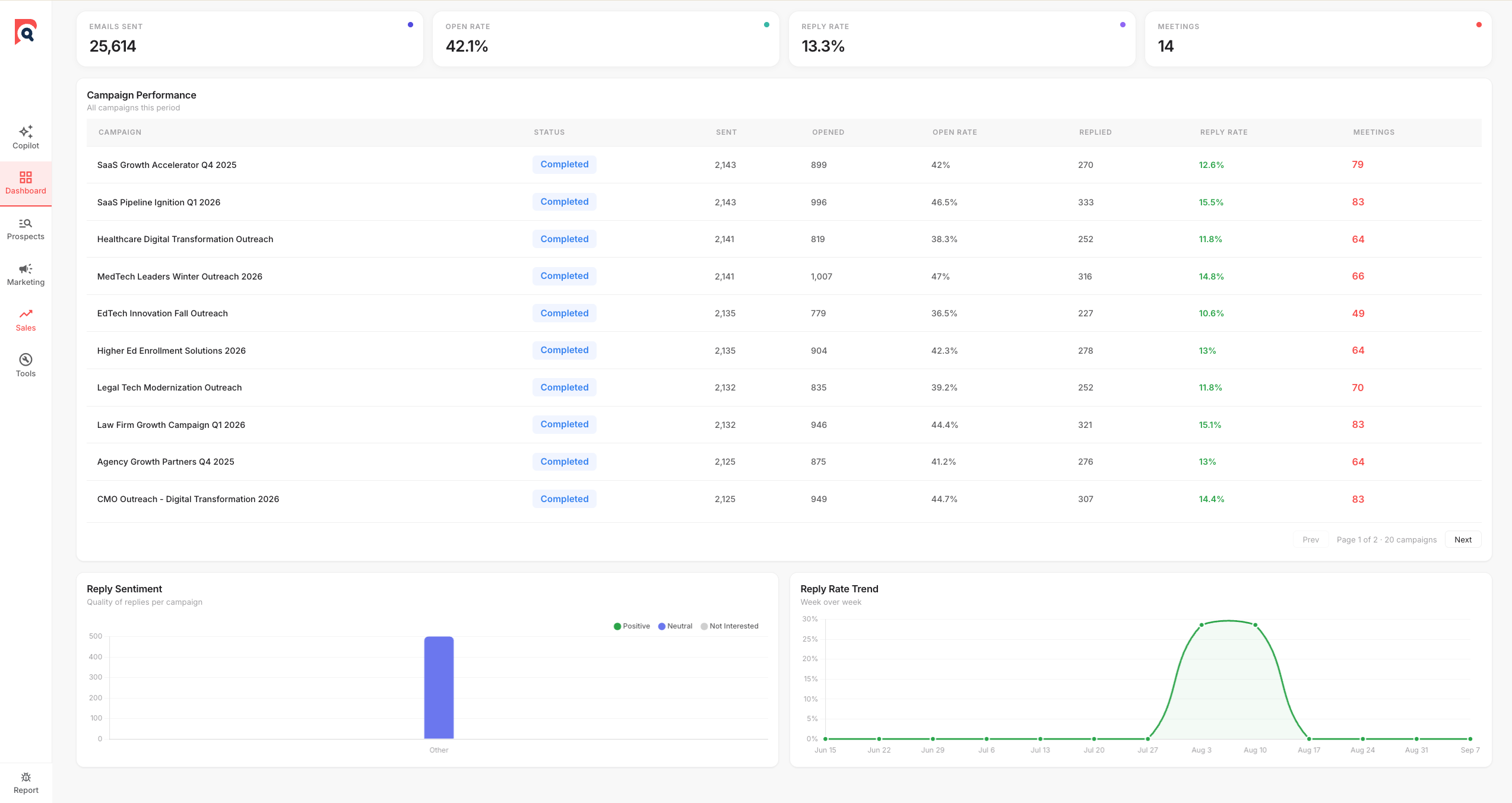Click the Reply Rate Trend chart title

tap(839, 589)
